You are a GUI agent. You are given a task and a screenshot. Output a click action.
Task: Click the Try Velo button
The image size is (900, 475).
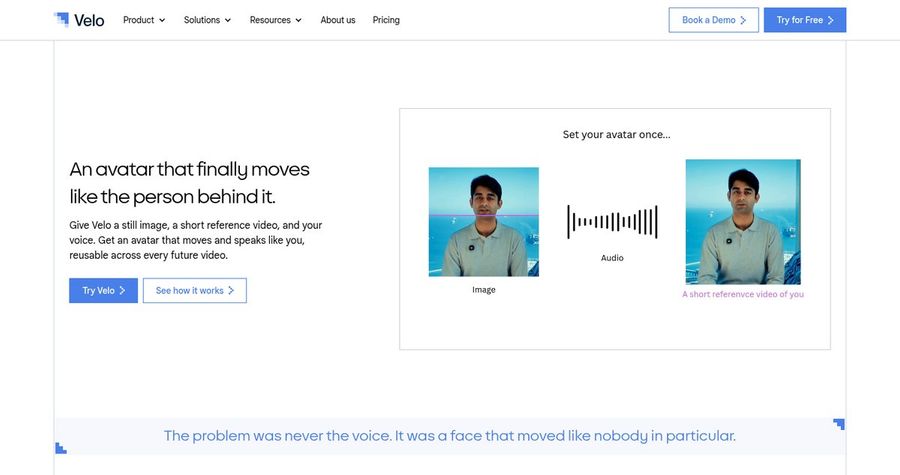tap(103, 291)
